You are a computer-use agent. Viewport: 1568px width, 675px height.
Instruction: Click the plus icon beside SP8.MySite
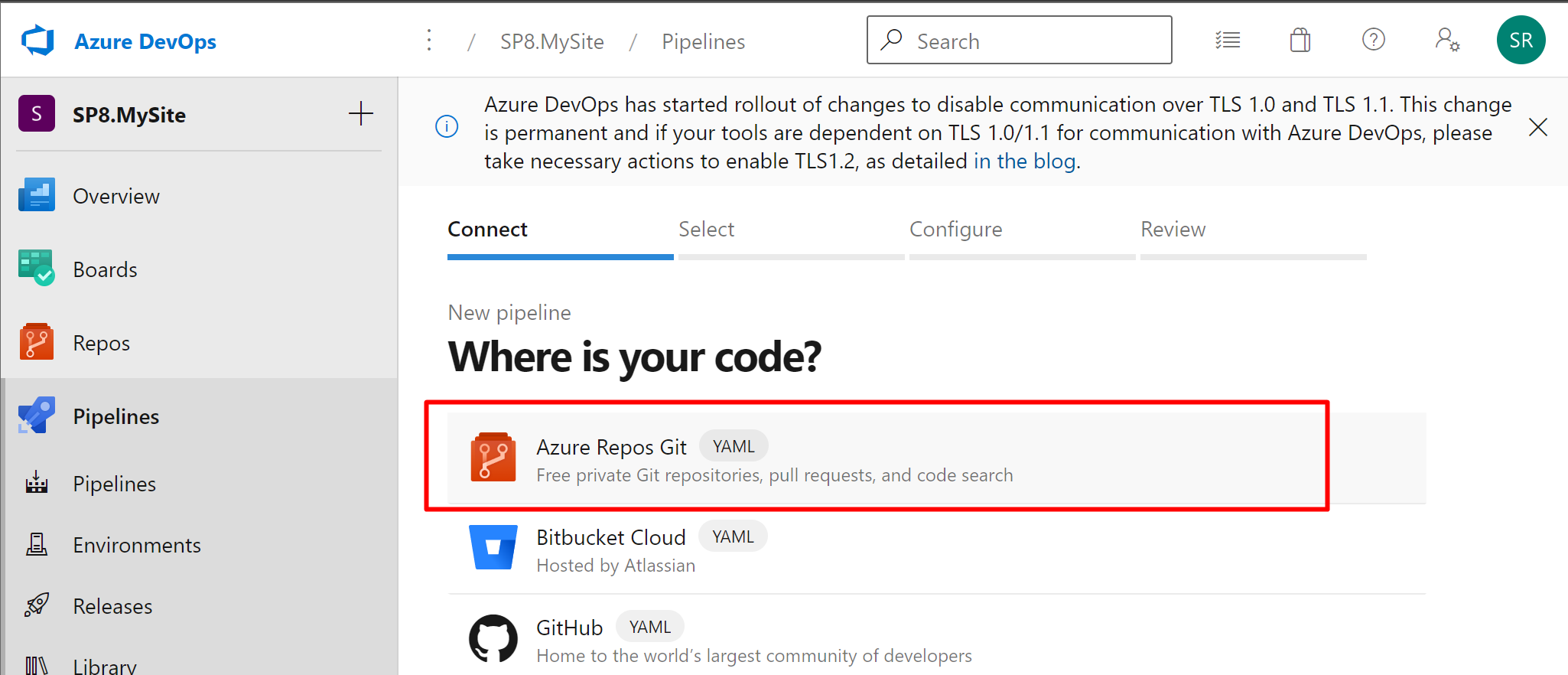pos(361,114)
